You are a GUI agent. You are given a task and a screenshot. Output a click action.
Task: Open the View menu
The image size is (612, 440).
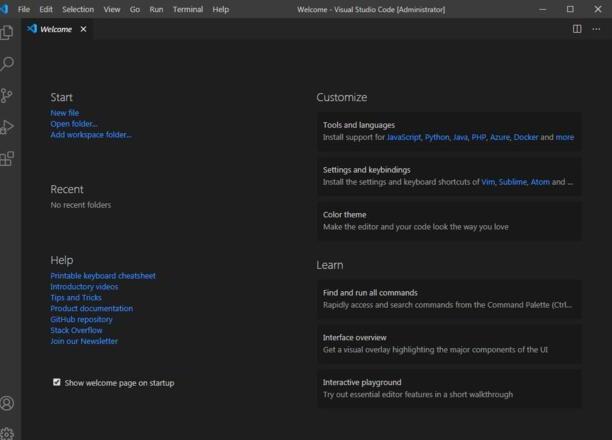pyautogui.click(x=112, y=9)
